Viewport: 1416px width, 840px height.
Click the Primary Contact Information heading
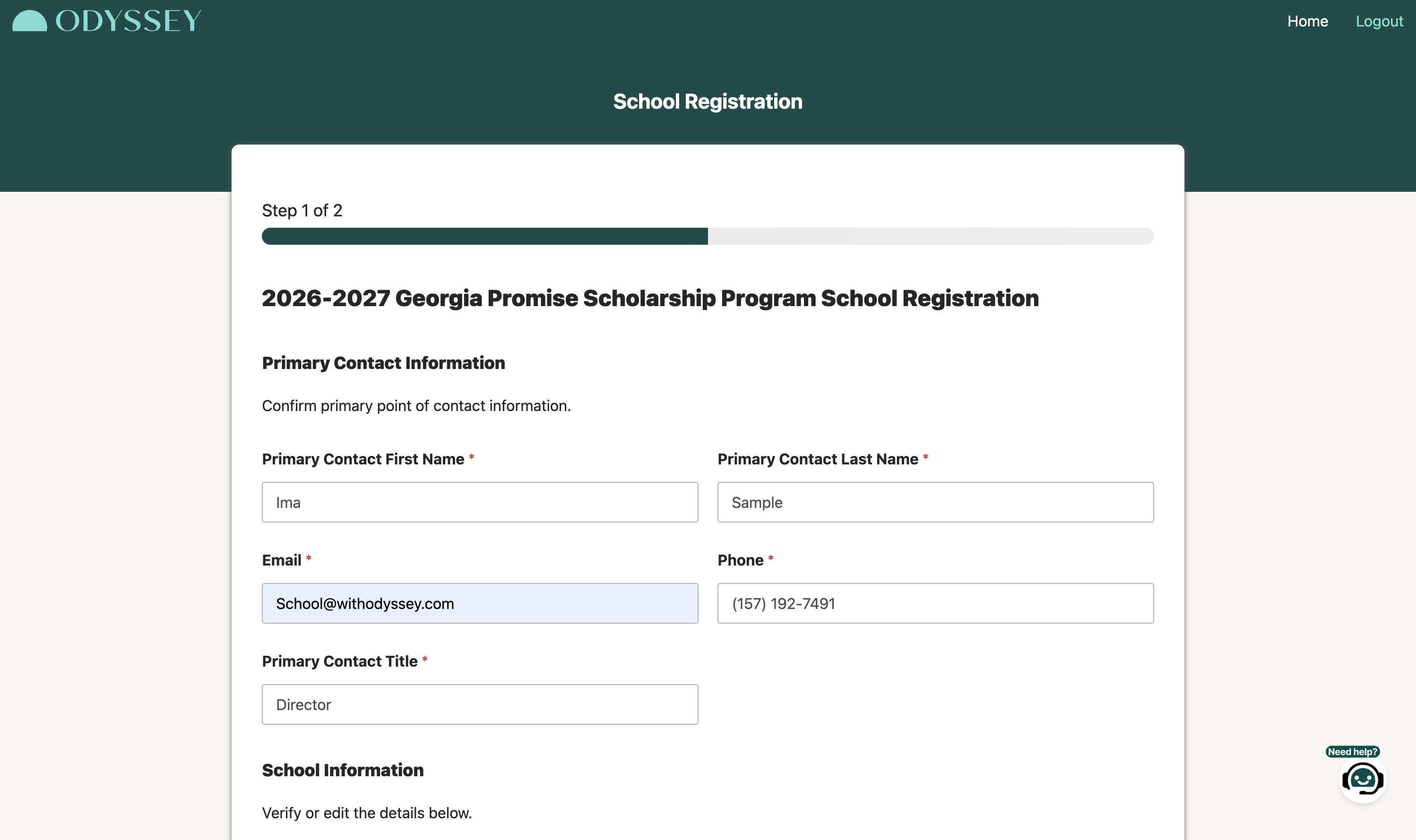pyautogui.click(x=383, y=363)
